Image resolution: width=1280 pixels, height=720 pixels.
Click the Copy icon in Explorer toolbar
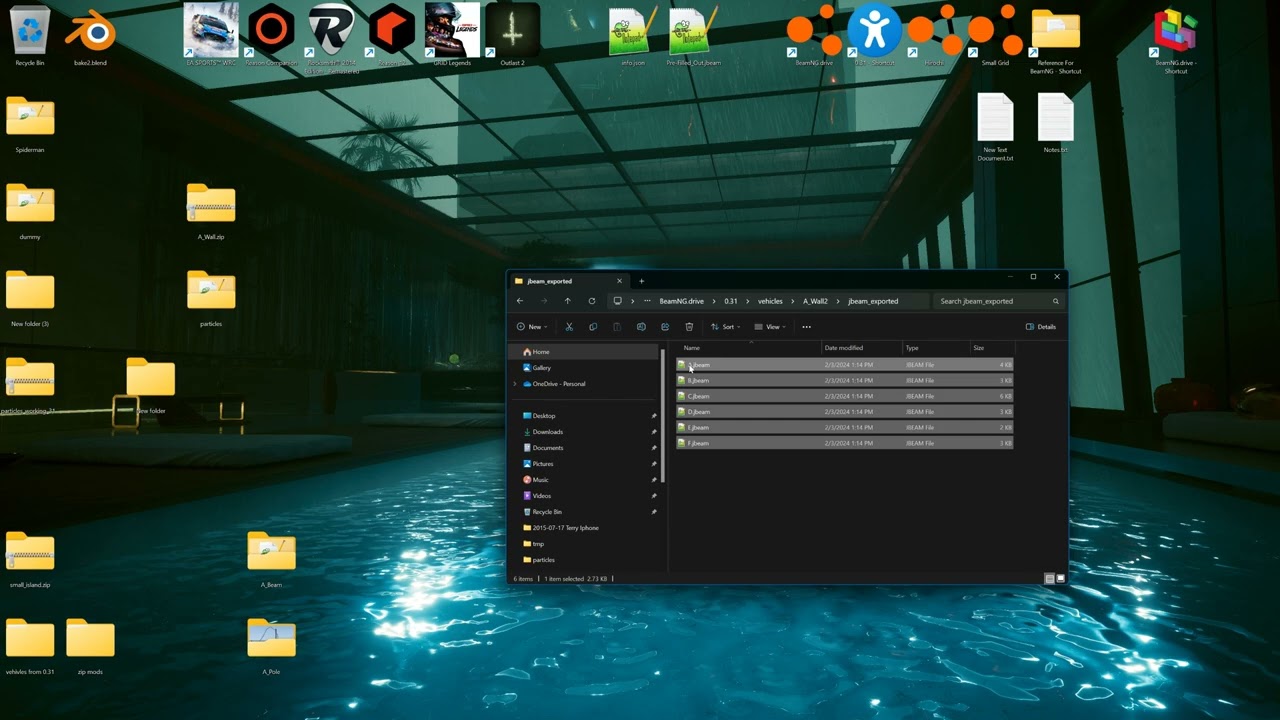593,327
